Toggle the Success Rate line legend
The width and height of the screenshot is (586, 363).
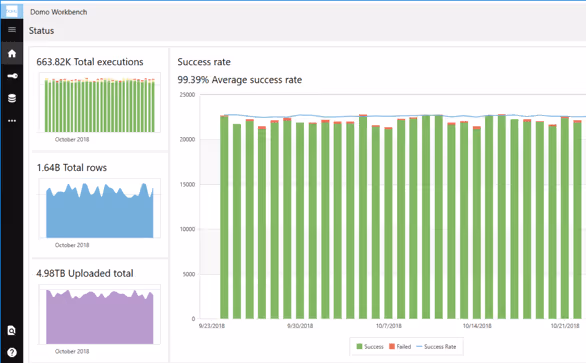pyautogui.click(x=436, y=347)
